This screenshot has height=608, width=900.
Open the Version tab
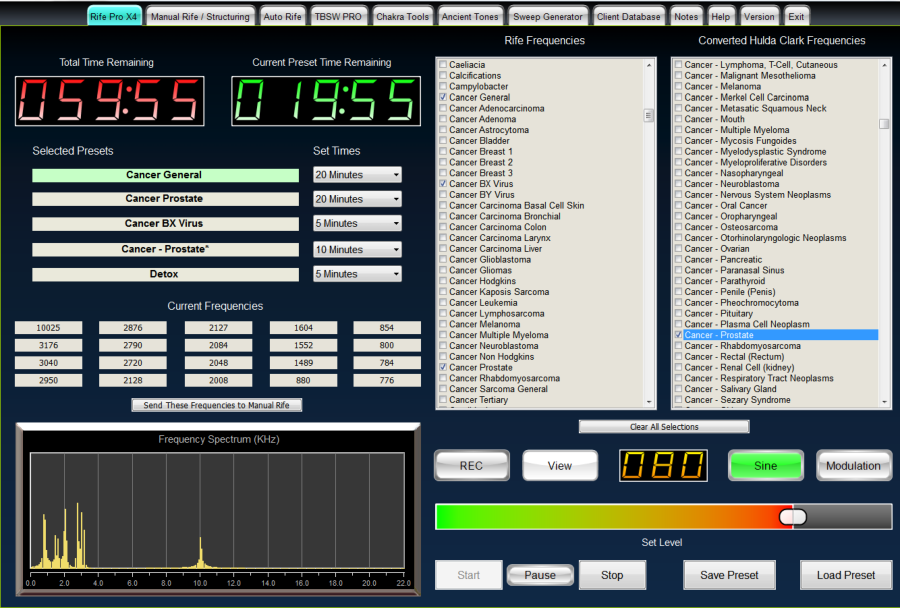click(759, 16)
